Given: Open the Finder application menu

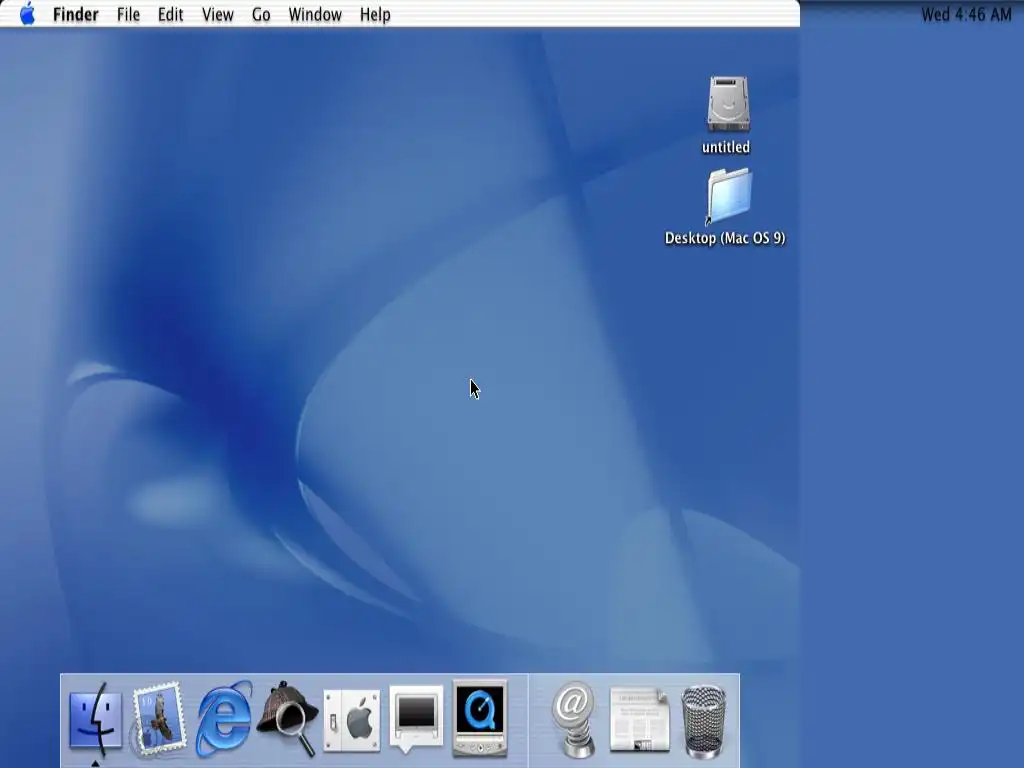Looking at the screenshot, I should tap(76, 14).
